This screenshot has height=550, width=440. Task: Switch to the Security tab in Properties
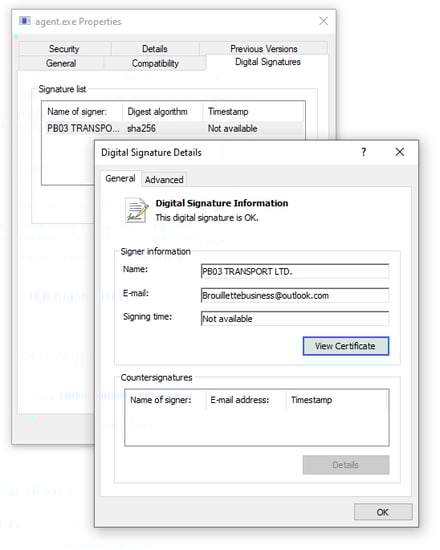click(64, 49)
